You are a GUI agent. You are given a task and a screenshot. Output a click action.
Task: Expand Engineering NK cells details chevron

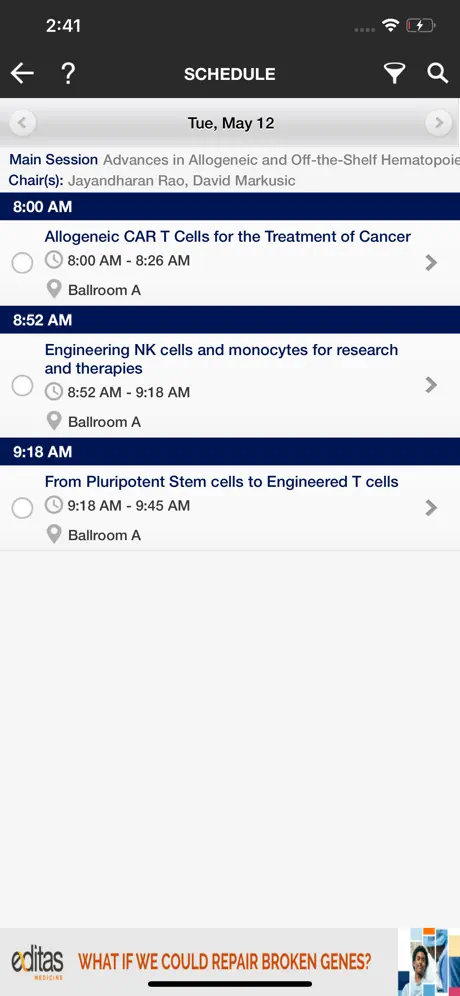point(431,385)
